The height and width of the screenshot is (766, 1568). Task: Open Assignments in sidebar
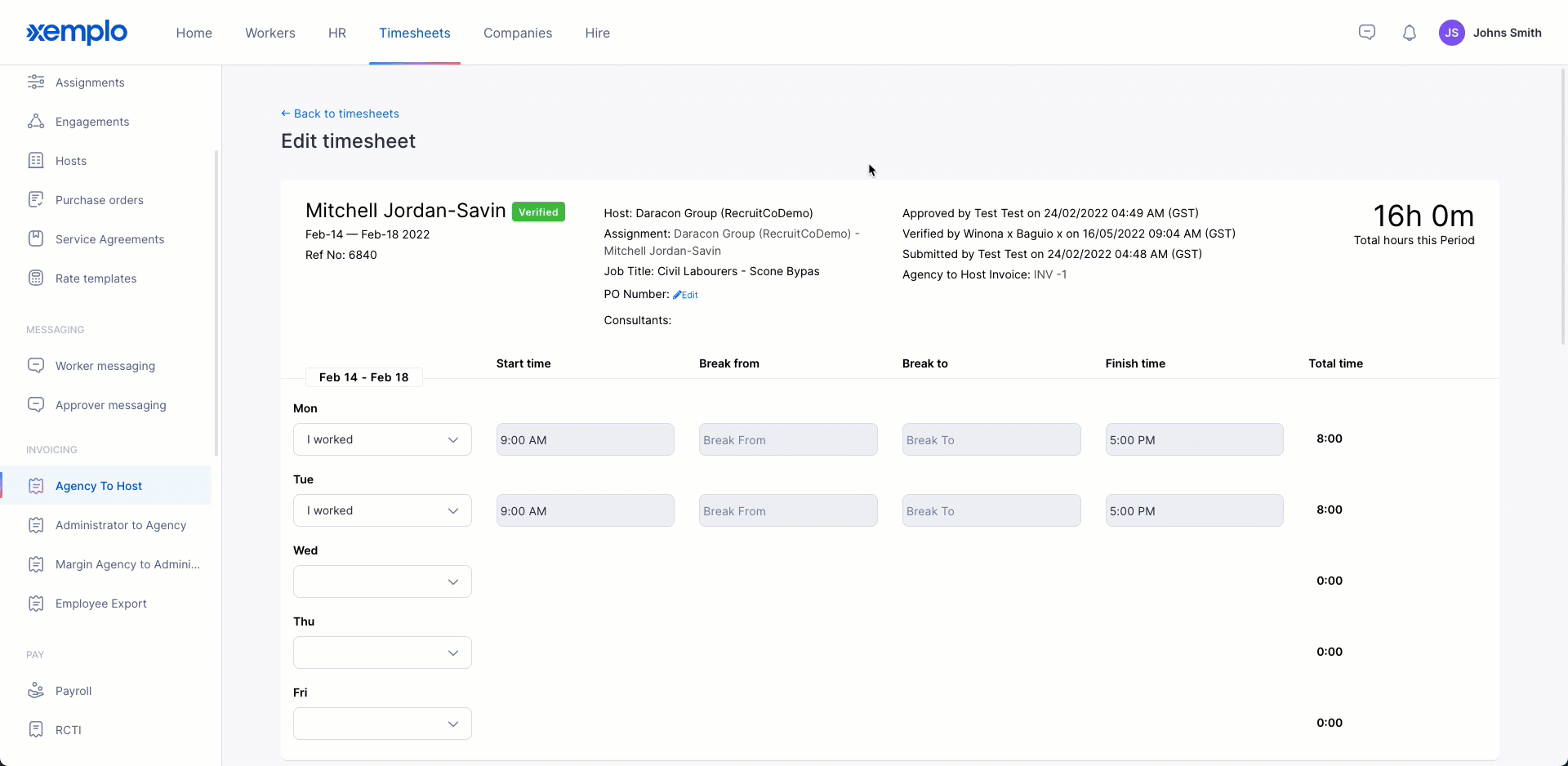click(x=90, y=82)
